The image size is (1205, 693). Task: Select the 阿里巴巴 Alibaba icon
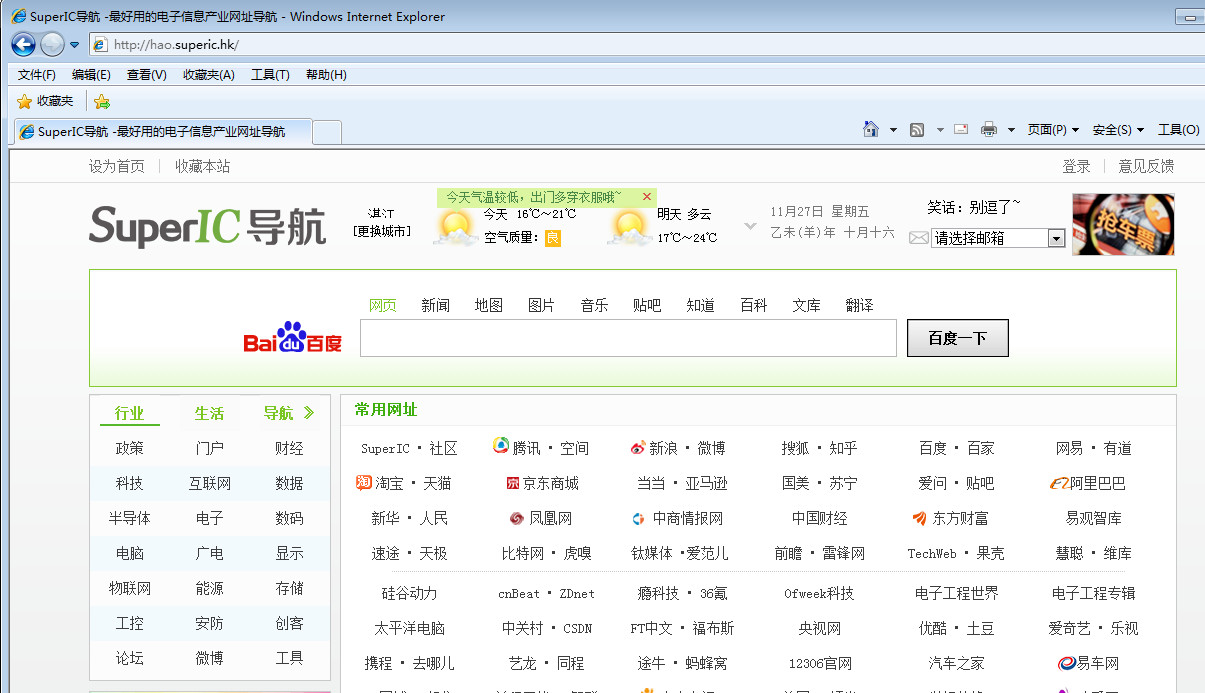pyautogui.click(x=1058, y=483)
